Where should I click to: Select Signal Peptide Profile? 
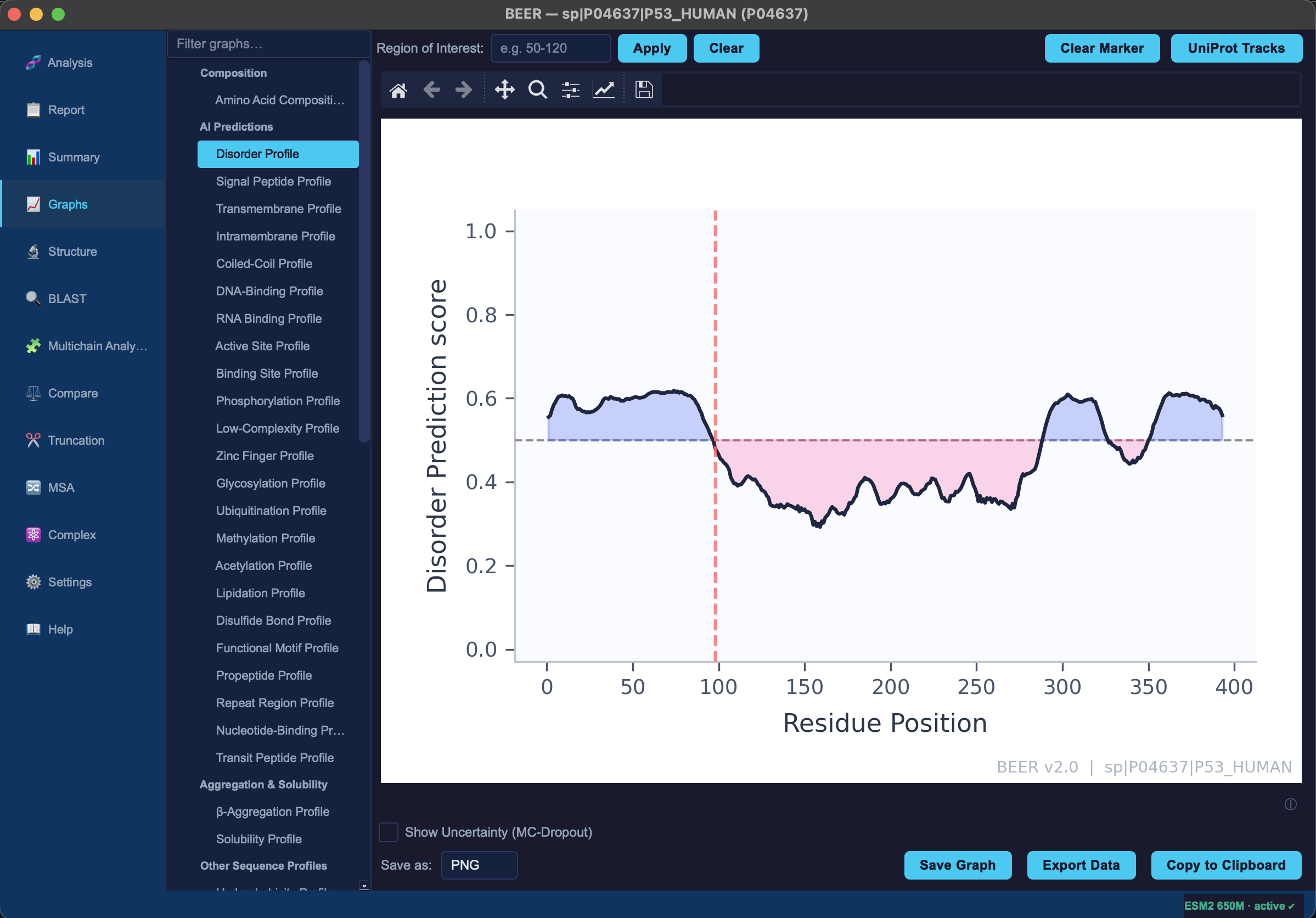coord(278,181)
